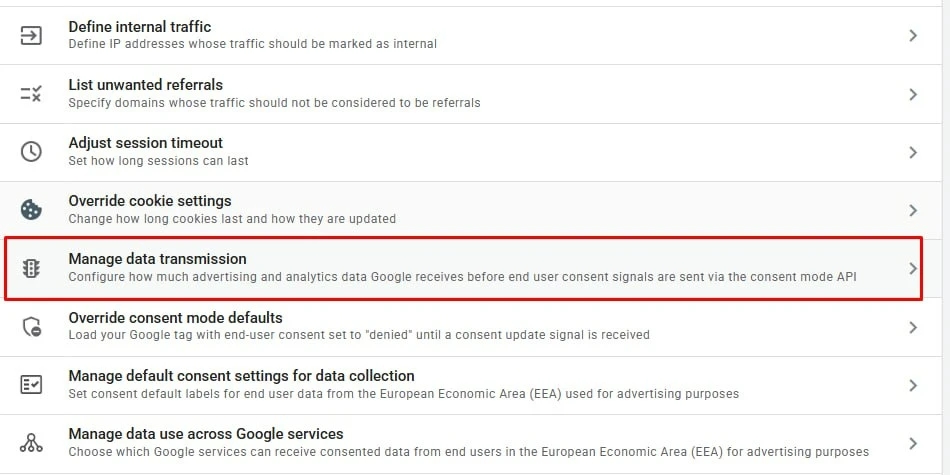The width and height of the screenshot is (950, 475).
Task: Expand Override cookie settings chevron
Action: tap(913, 210)
